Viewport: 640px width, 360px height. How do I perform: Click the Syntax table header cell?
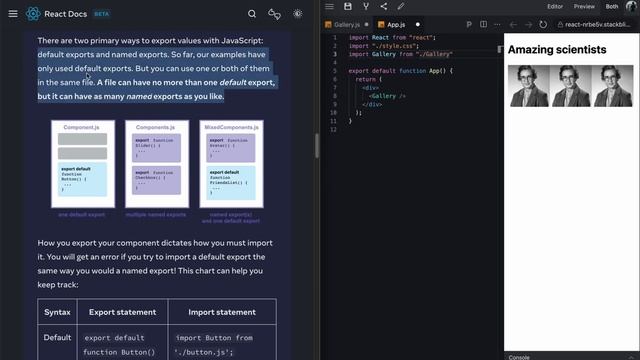click(x=57, y=312)
